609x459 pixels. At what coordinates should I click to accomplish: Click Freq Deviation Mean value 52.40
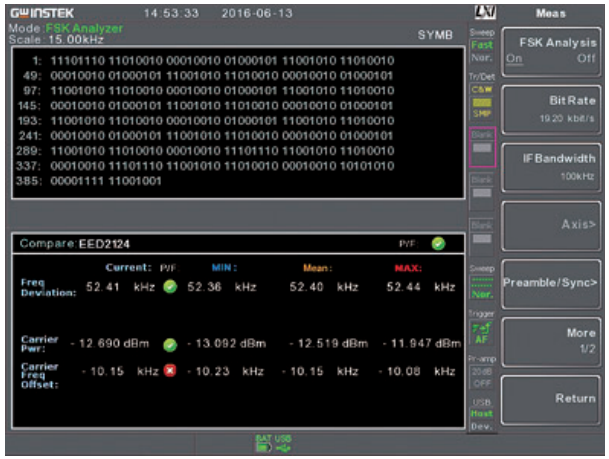click(x=306, y=287)
